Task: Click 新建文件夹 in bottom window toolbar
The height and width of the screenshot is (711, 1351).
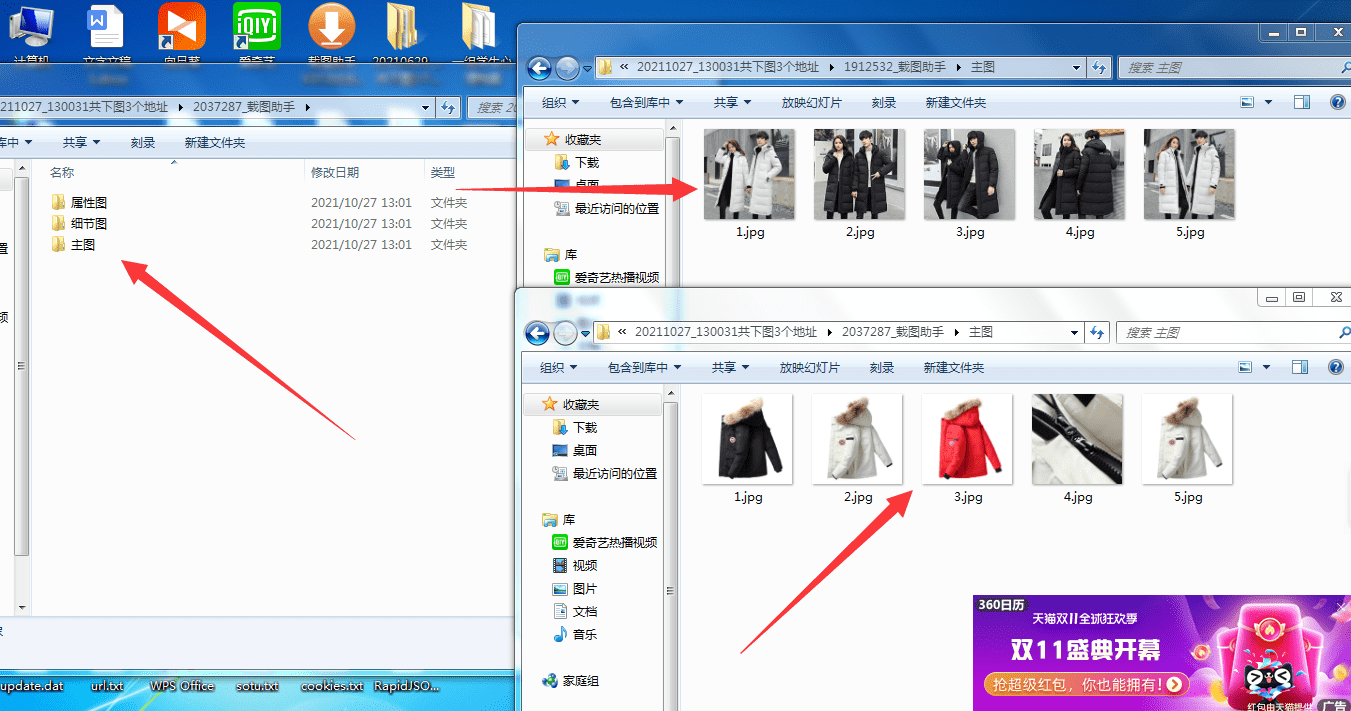Action: point(953,368)
